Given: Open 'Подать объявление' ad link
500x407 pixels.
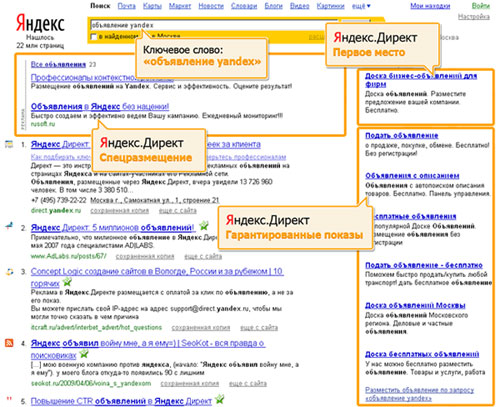Looking at the screenshot, I should coord(402,135).
